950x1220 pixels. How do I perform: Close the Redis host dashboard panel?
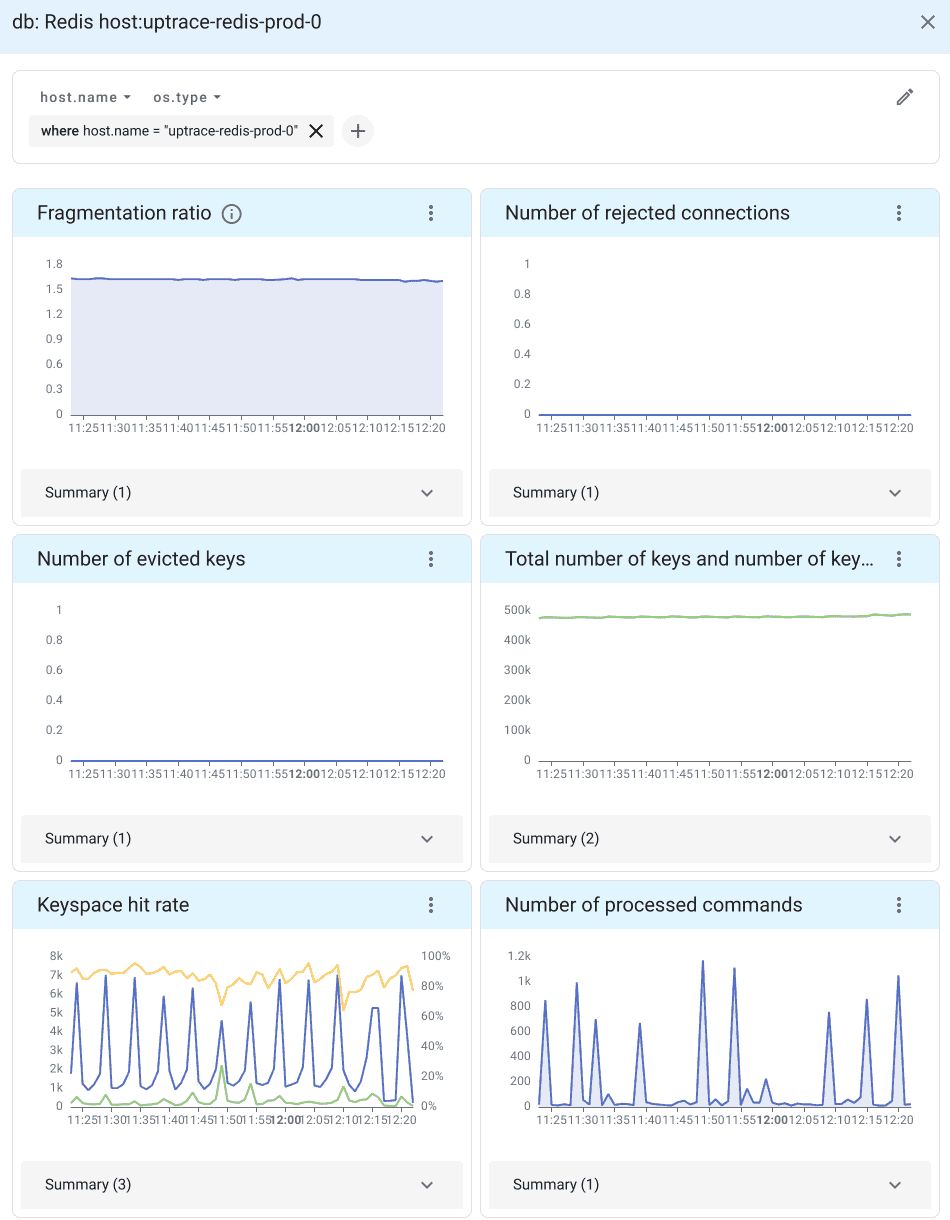tap(927, 21)
